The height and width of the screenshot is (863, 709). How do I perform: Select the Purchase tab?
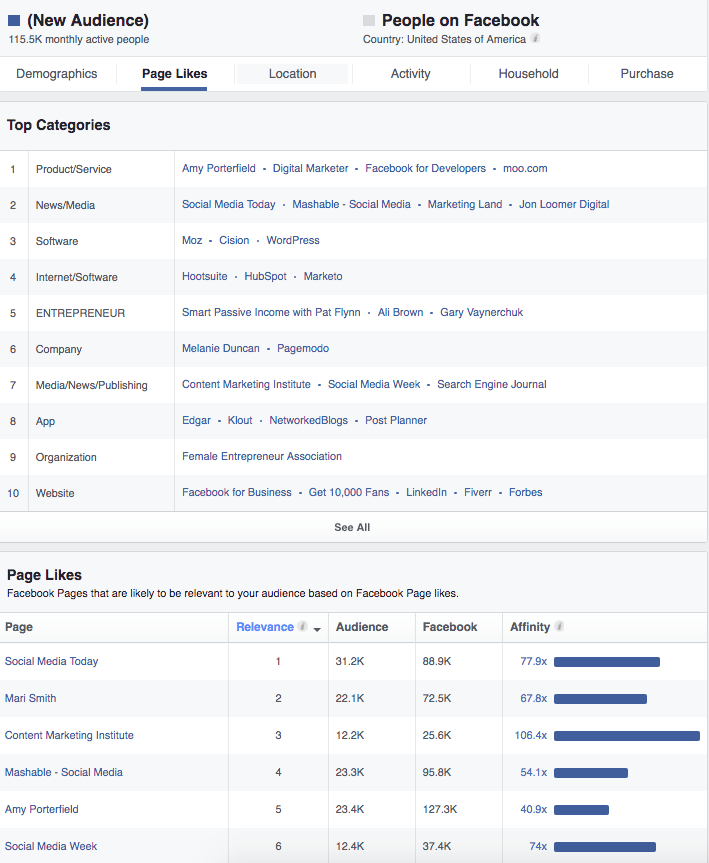pyautogui.click(x=647, y=74)
